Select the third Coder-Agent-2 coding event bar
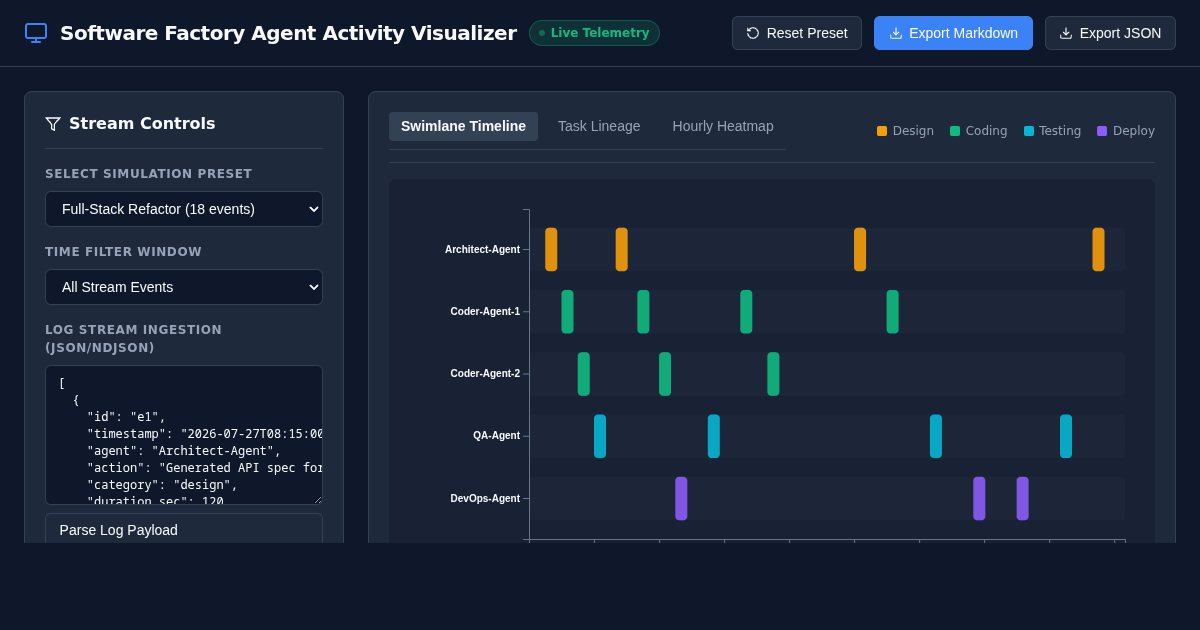The width and height of the screenshot is (1200, 630). coord(773,374)
